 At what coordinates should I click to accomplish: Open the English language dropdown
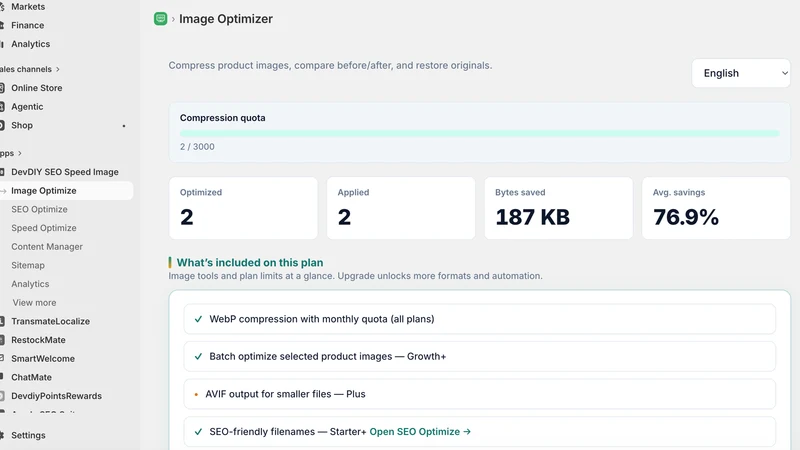point(741,73)
